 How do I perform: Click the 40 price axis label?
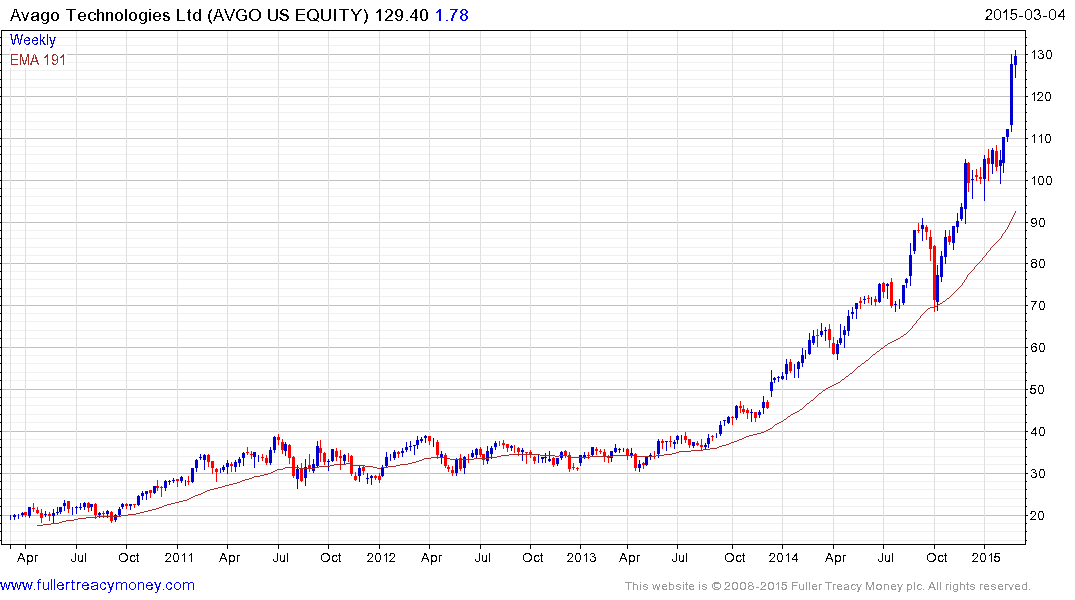(x=1038, y=431)
